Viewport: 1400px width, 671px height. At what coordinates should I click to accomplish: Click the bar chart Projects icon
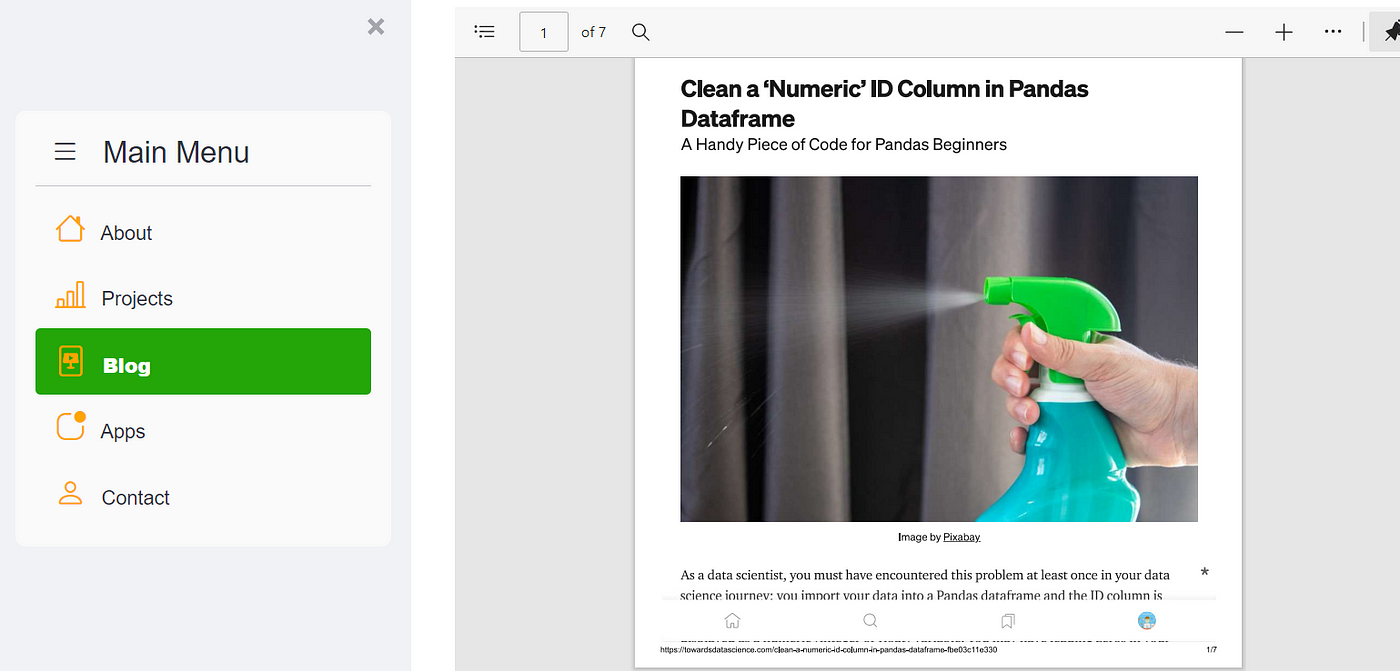click(x=70, y=295)
